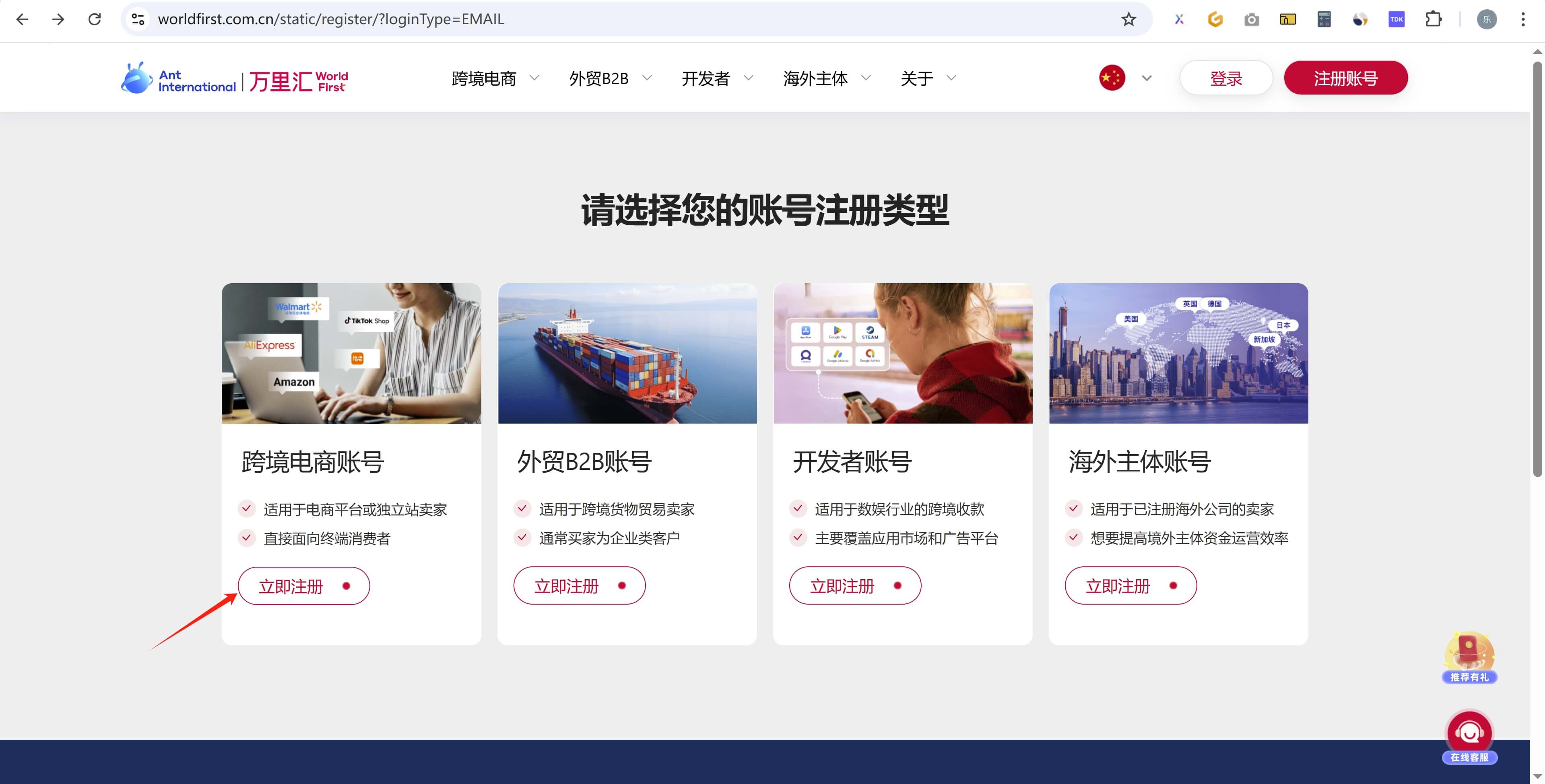
Task: Open the TDK extension icon
Action: click(1396, 19)
